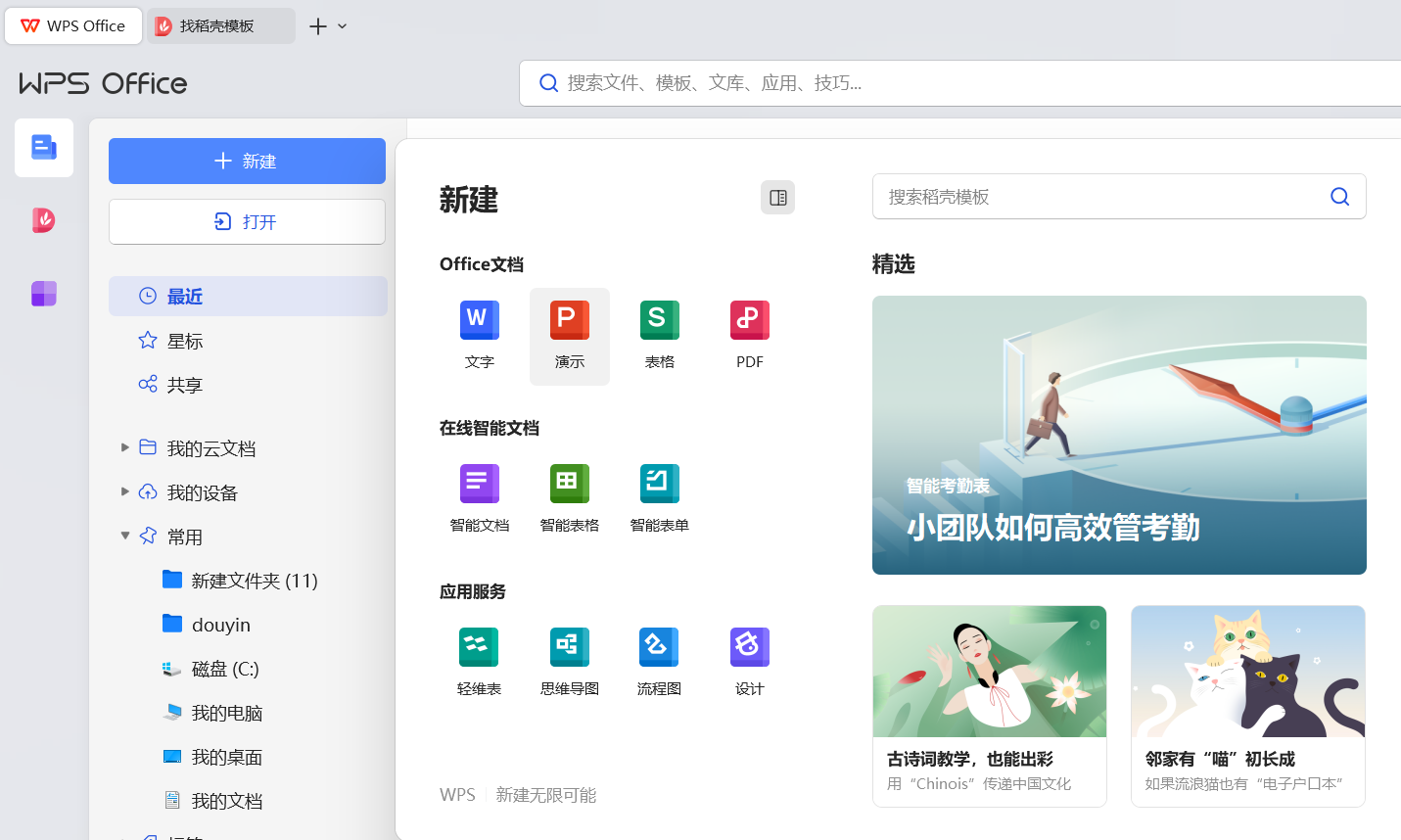Switch to the WPS Office tab
This screenshot has width=1401, height=840.
(73, 25)
